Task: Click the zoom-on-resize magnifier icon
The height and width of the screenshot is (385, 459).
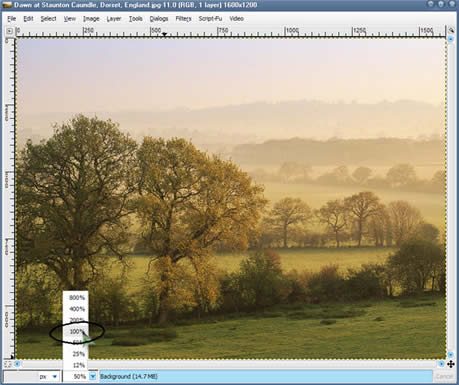Action: (x=451, y=30)
